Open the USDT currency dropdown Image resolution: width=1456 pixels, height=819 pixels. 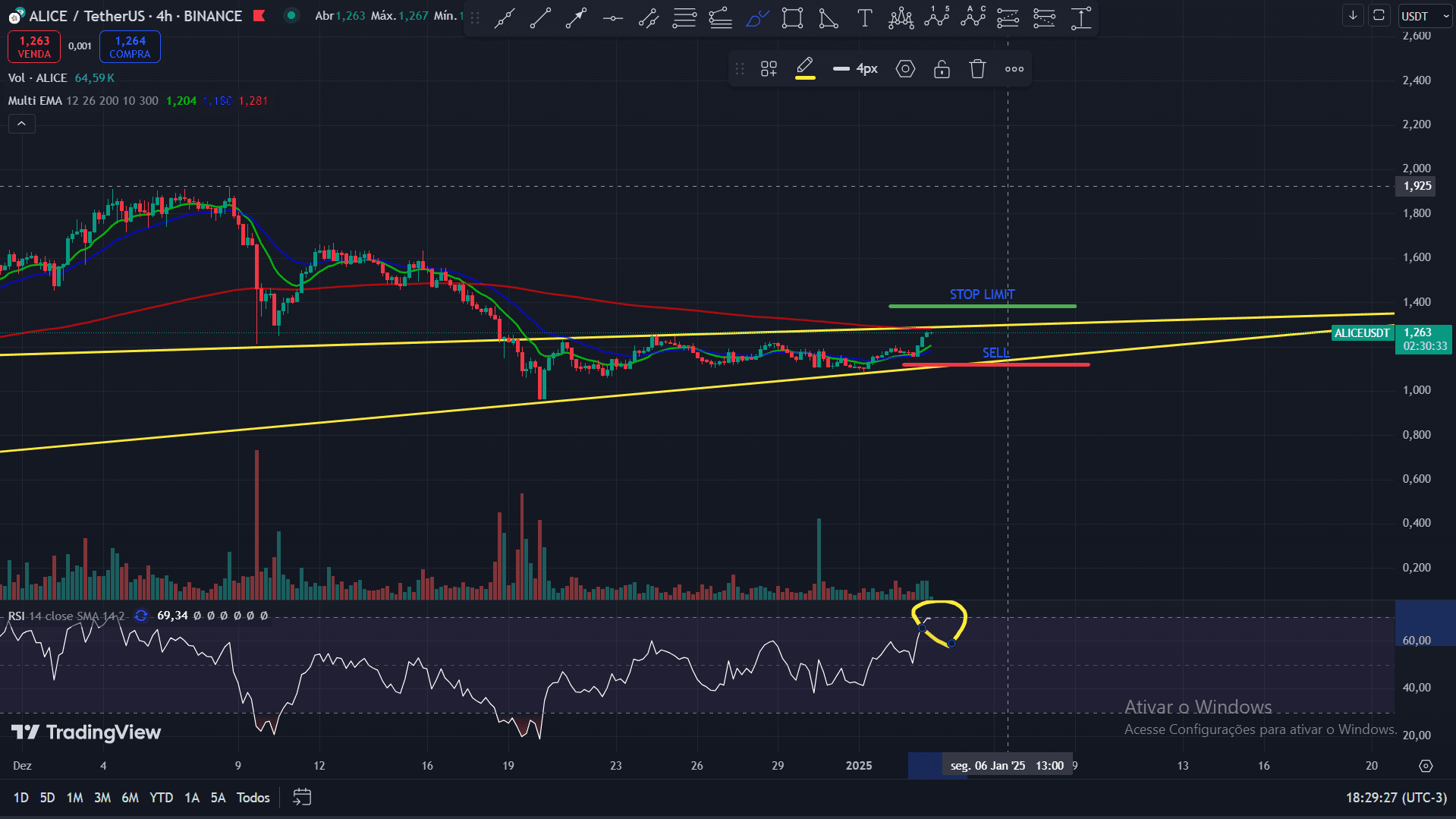click(1424, 16)
